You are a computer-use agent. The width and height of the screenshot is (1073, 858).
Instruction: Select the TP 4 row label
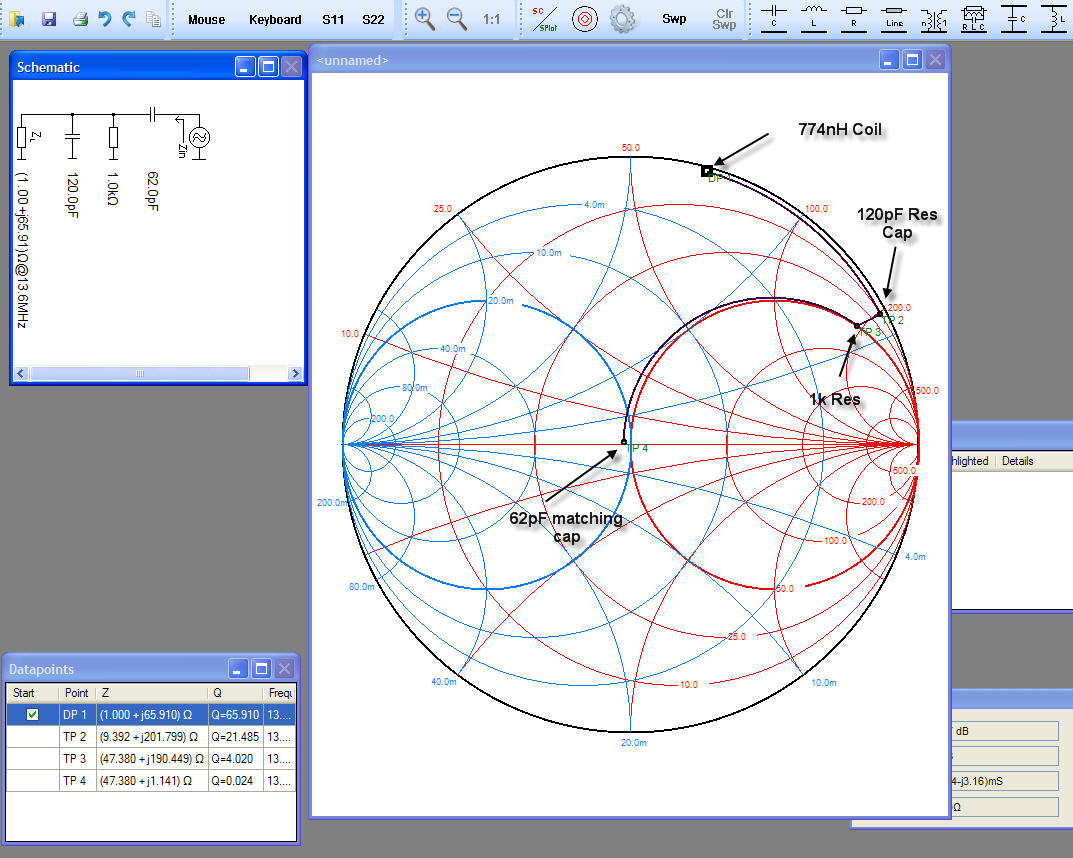[75, 780]
